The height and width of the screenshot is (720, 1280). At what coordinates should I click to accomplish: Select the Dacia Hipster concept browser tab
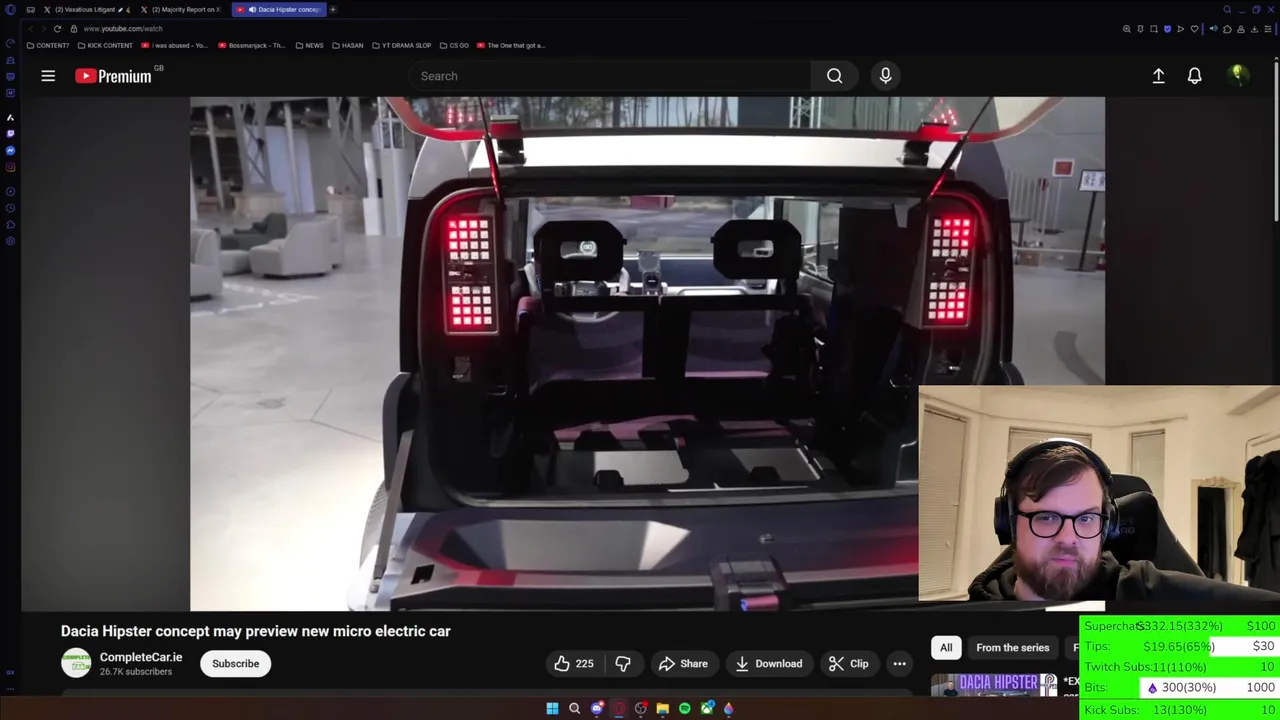279,9
